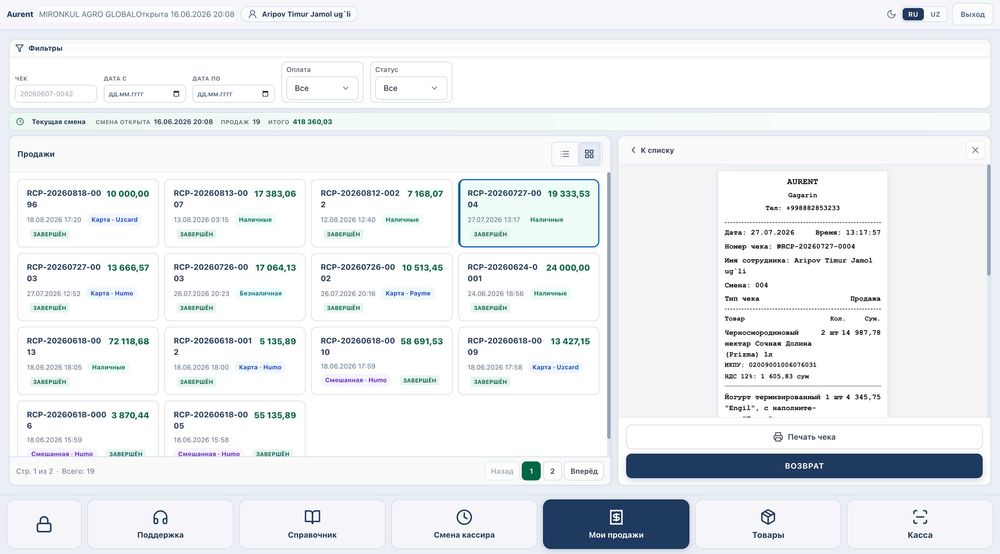The width and height of the screenshot is (1000, 554).
Task: Switch language to RU
Action: (x=913, y=14)
